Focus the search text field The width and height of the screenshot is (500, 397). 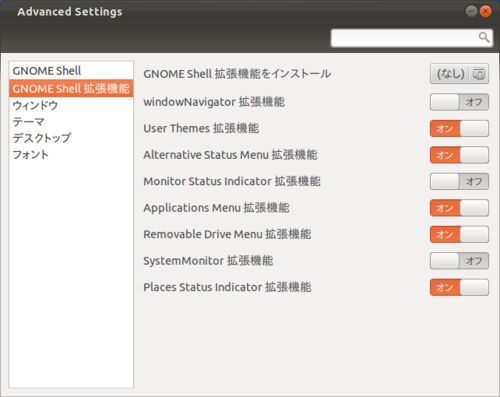412,38
